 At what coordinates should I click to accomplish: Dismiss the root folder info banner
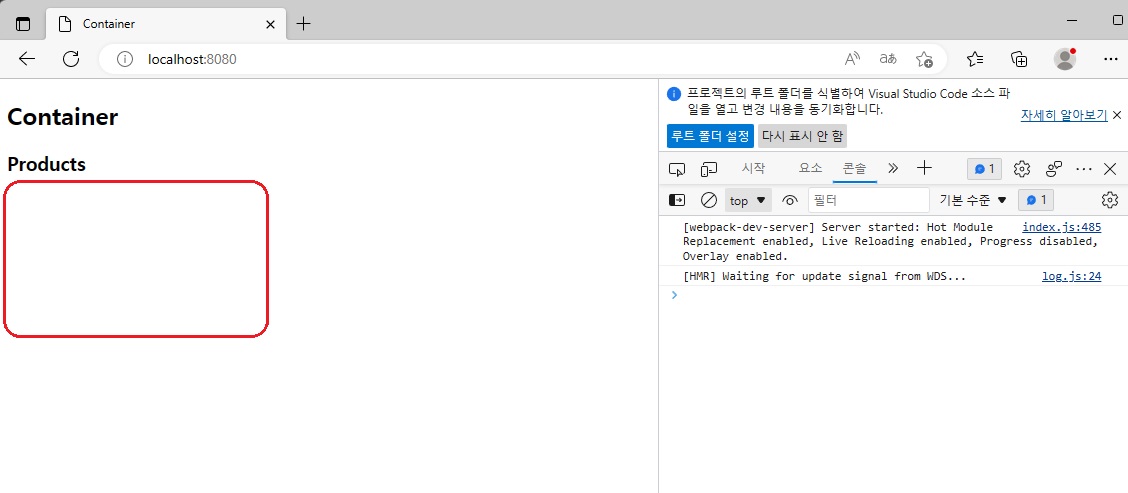pos(1117,114)
